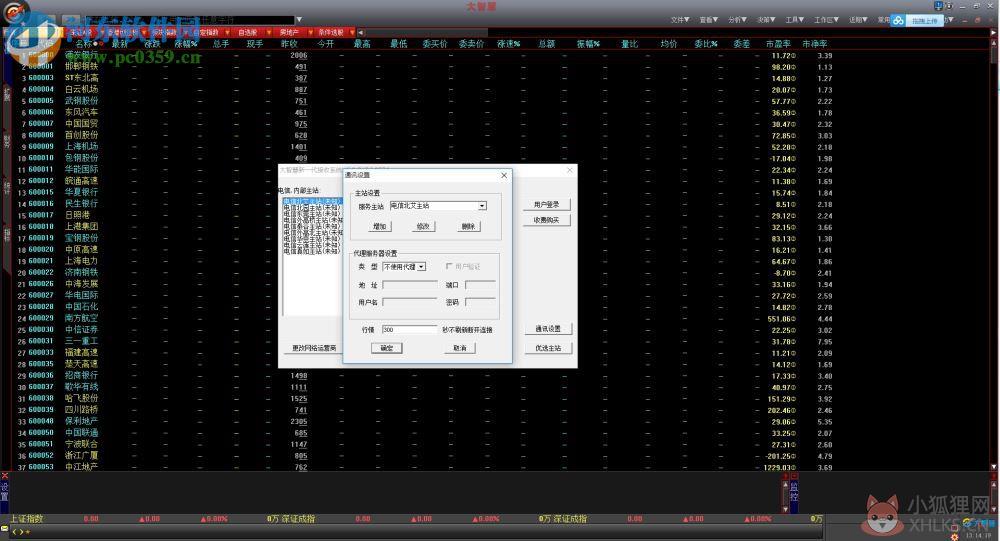
Task: Open the 近期 menu
Action: [x=858, y=20]
